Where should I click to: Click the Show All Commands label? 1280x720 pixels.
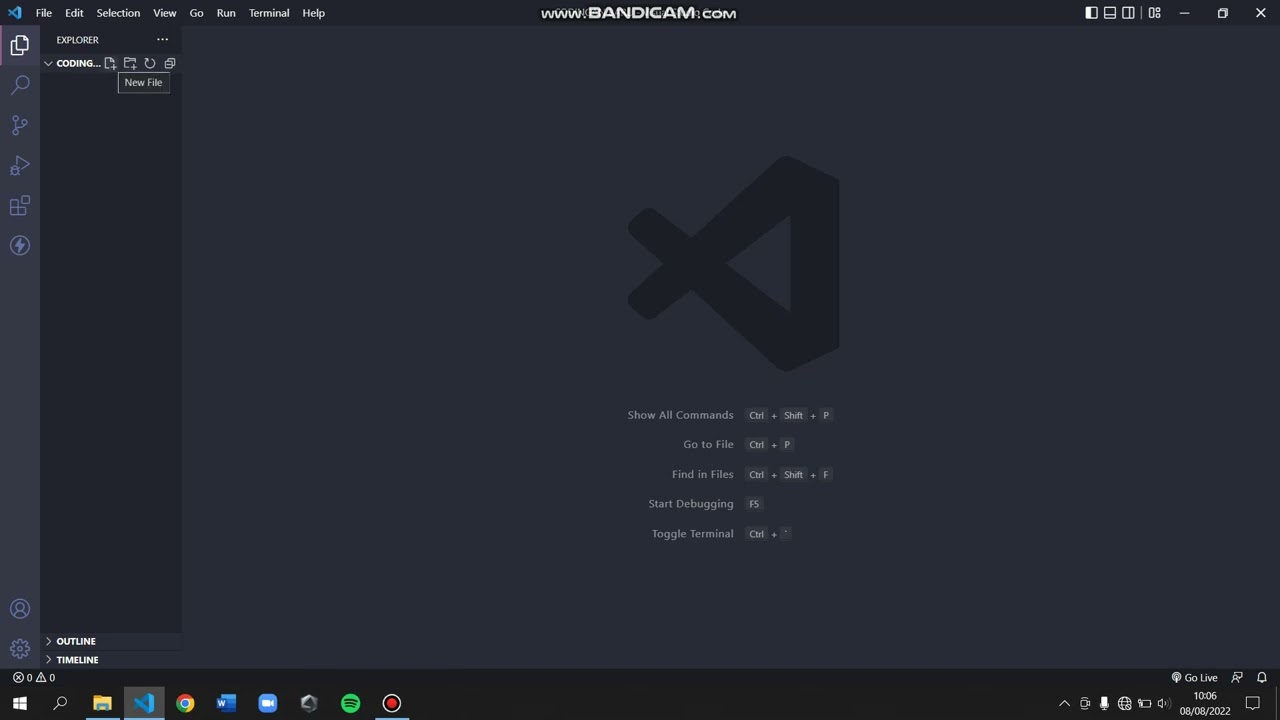coord(680,415)
